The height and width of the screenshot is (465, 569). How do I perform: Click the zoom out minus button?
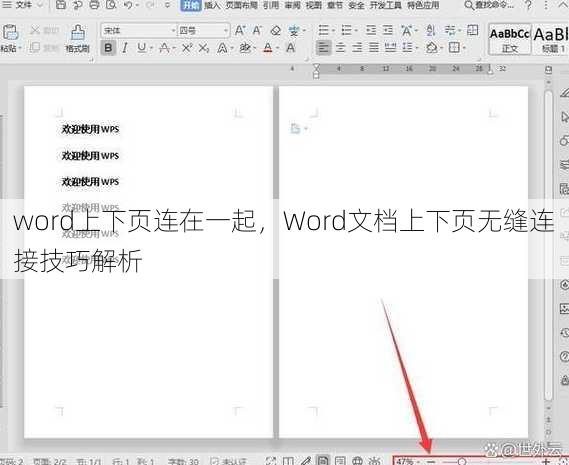(431, 461)
